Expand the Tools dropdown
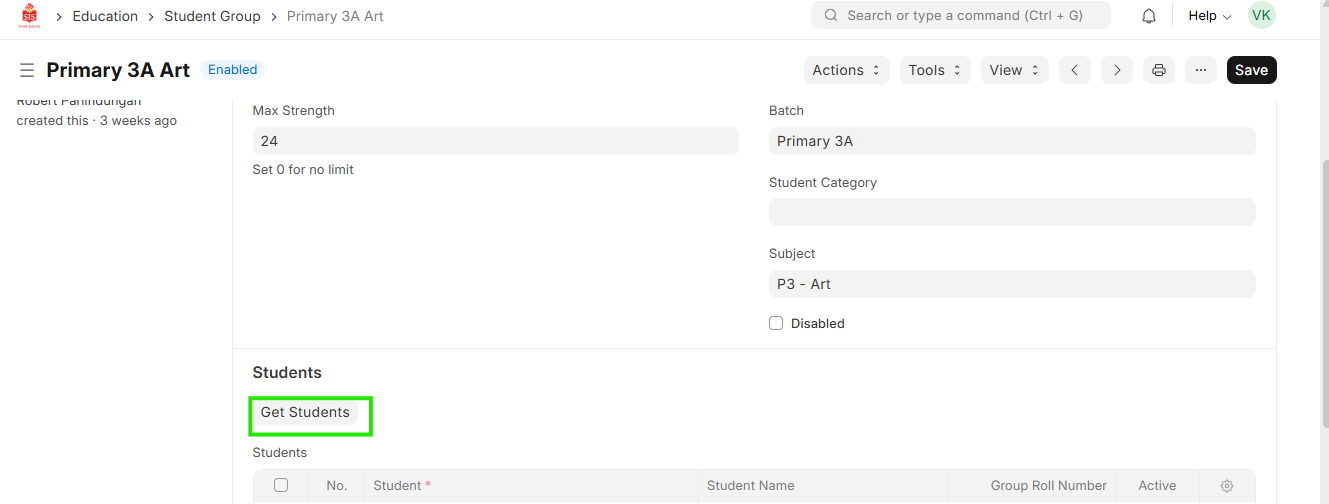Viewport: 1329px width, 504px height. [935, 70]
